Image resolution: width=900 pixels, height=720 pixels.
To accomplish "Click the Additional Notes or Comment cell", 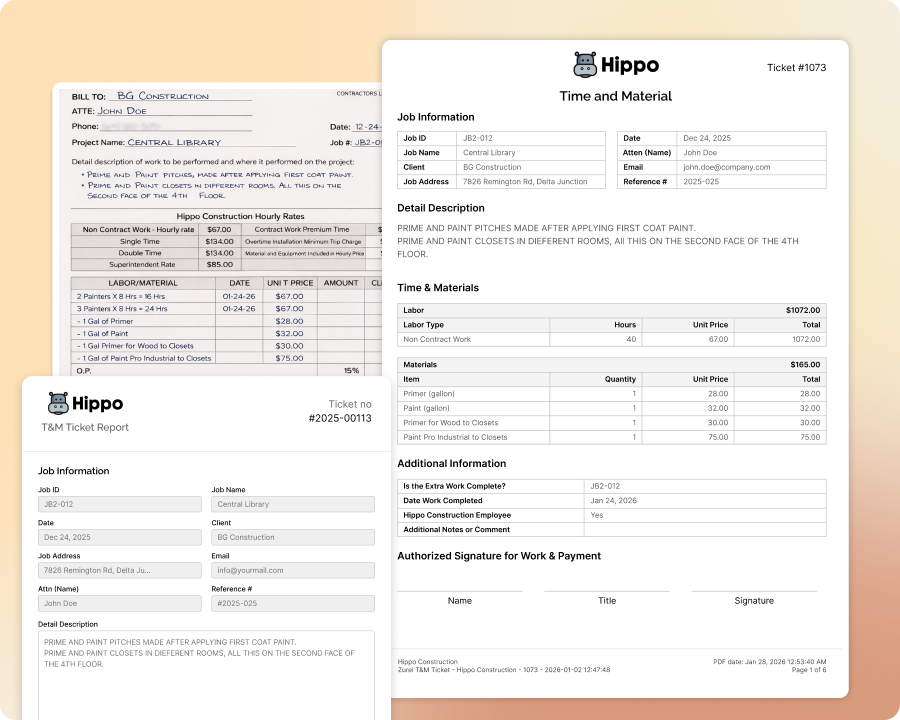I will pos(705,529).
